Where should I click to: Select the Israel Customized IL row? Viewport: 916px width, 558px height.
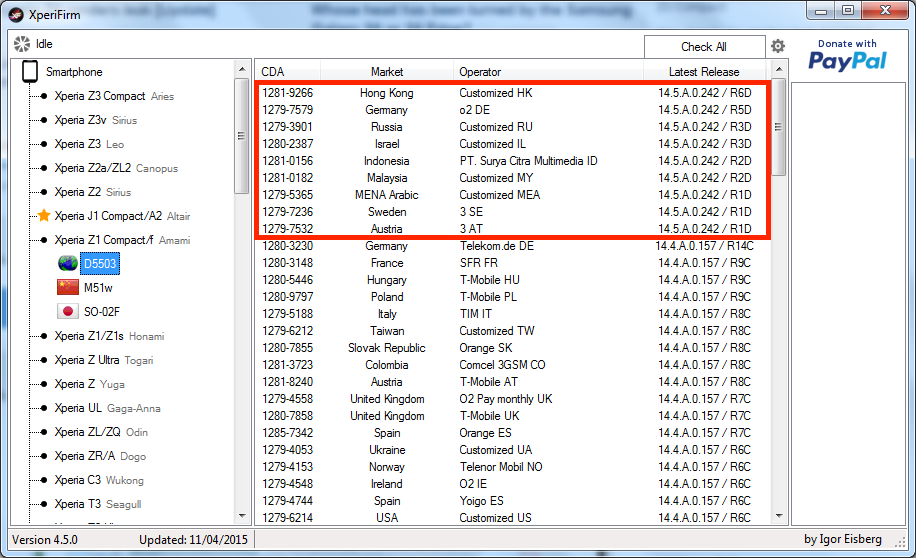[513, 144]
